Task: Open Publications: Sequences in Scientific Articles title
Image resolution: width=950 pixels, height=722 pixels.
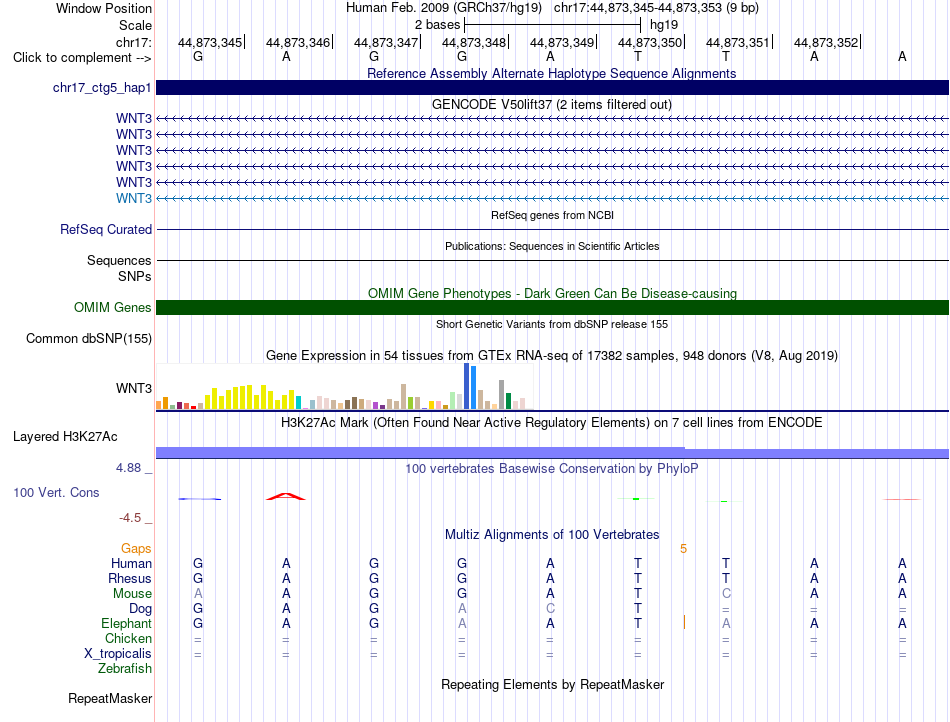Action: click(552, 246)
